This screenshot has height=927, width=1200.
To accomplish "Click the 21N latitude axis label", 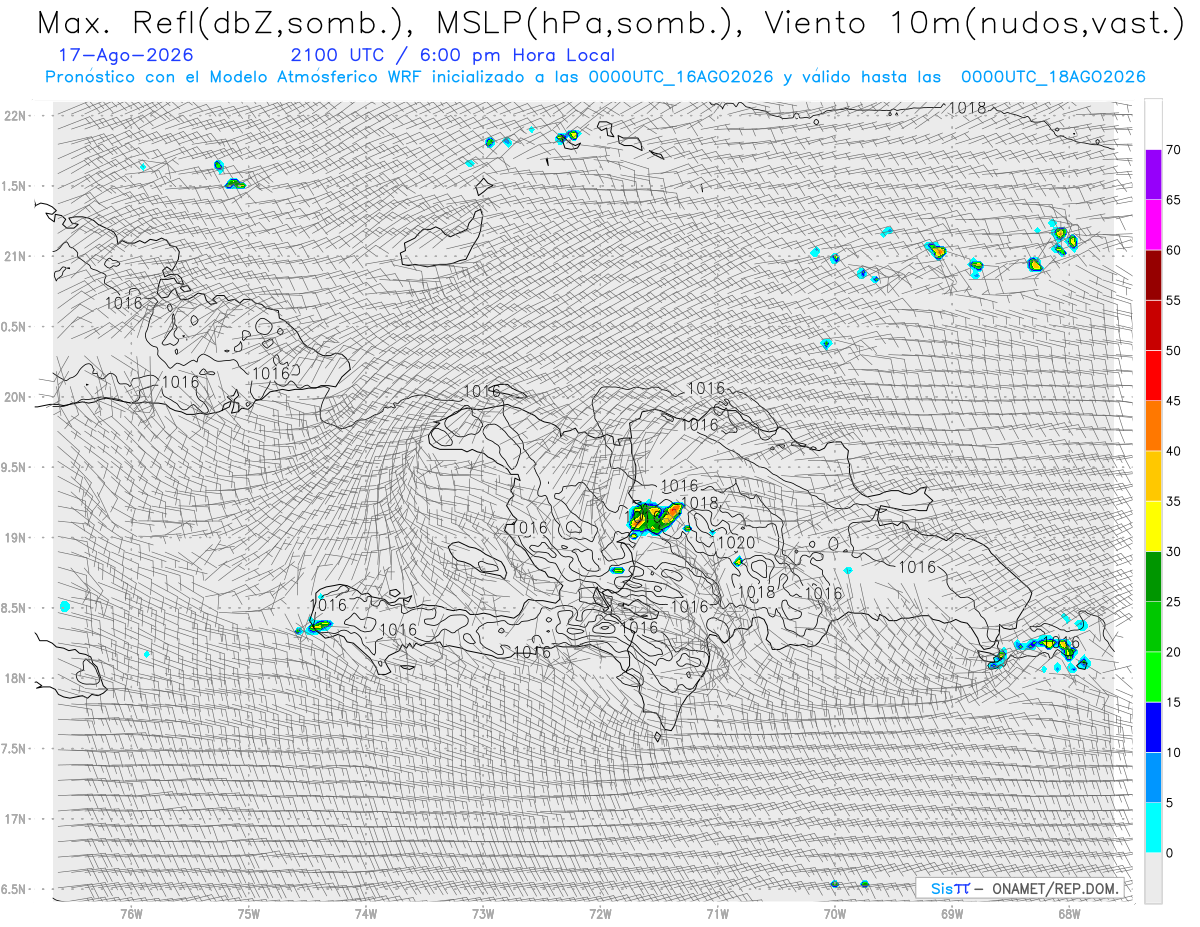I will (17, 256).
